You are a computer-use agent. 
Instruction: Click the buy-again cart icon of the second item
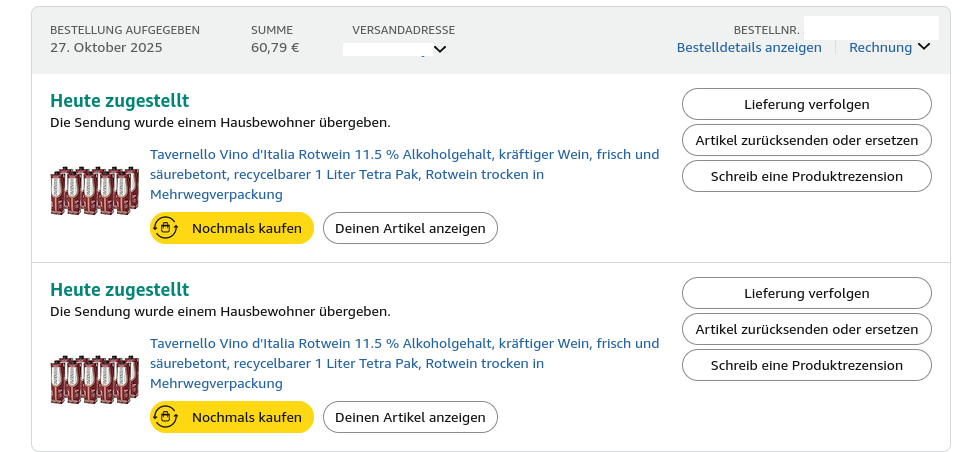point(165,417)
